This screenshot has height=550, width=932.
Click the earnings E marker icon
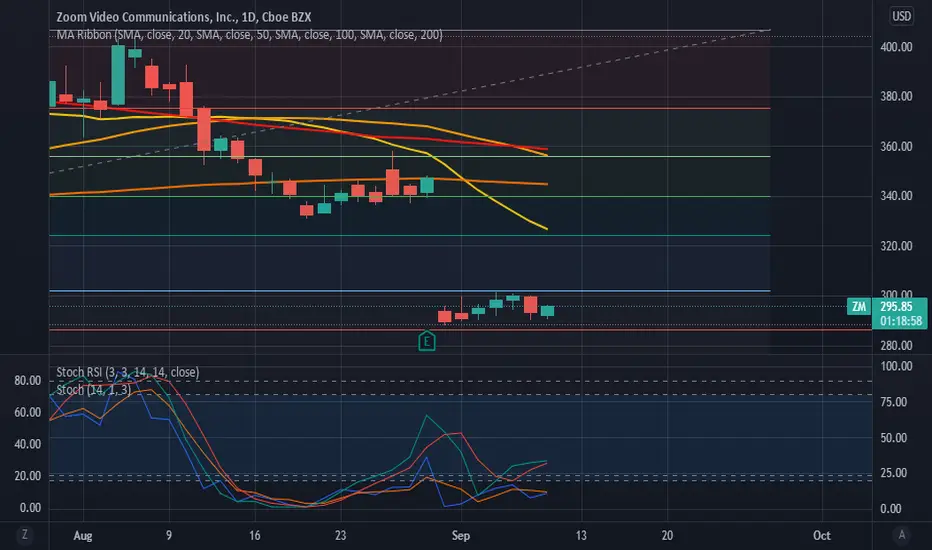pyautogui.click(x=427, y=341)
